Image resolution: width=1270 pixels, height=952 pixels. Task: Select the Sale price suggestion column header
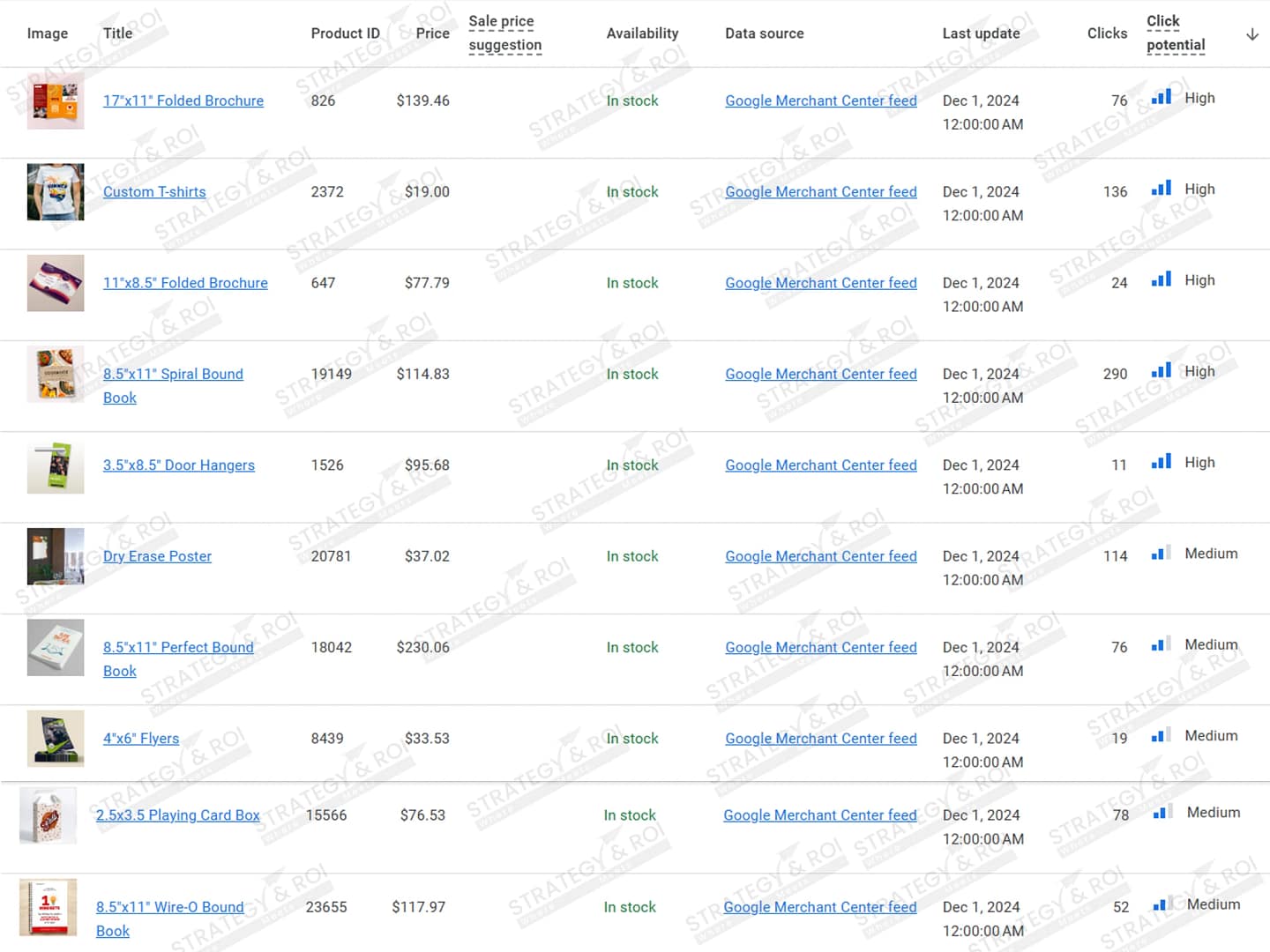504,33
